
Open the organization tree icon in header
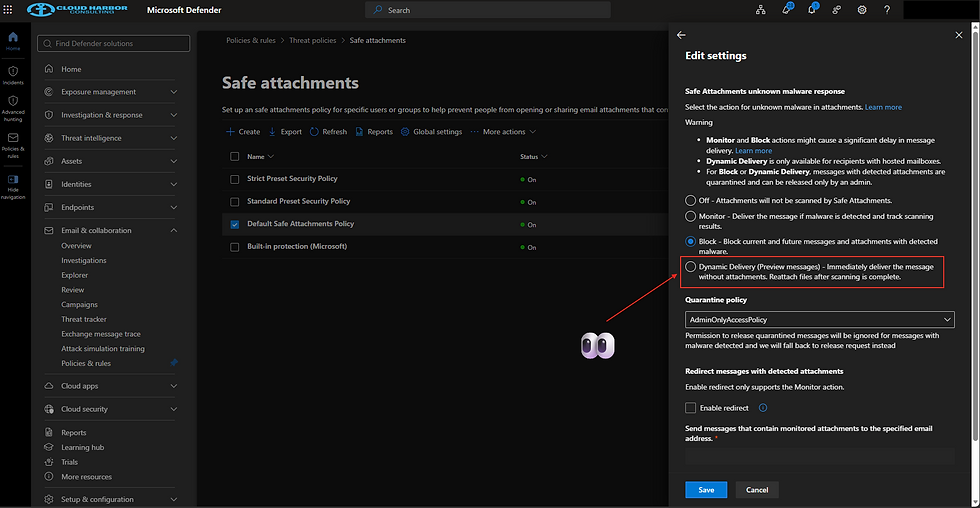point(761,10)
